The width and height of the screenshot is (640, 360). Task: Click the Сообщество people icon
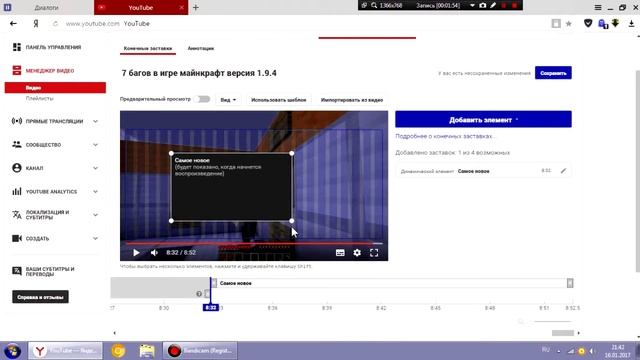point(17,144)
